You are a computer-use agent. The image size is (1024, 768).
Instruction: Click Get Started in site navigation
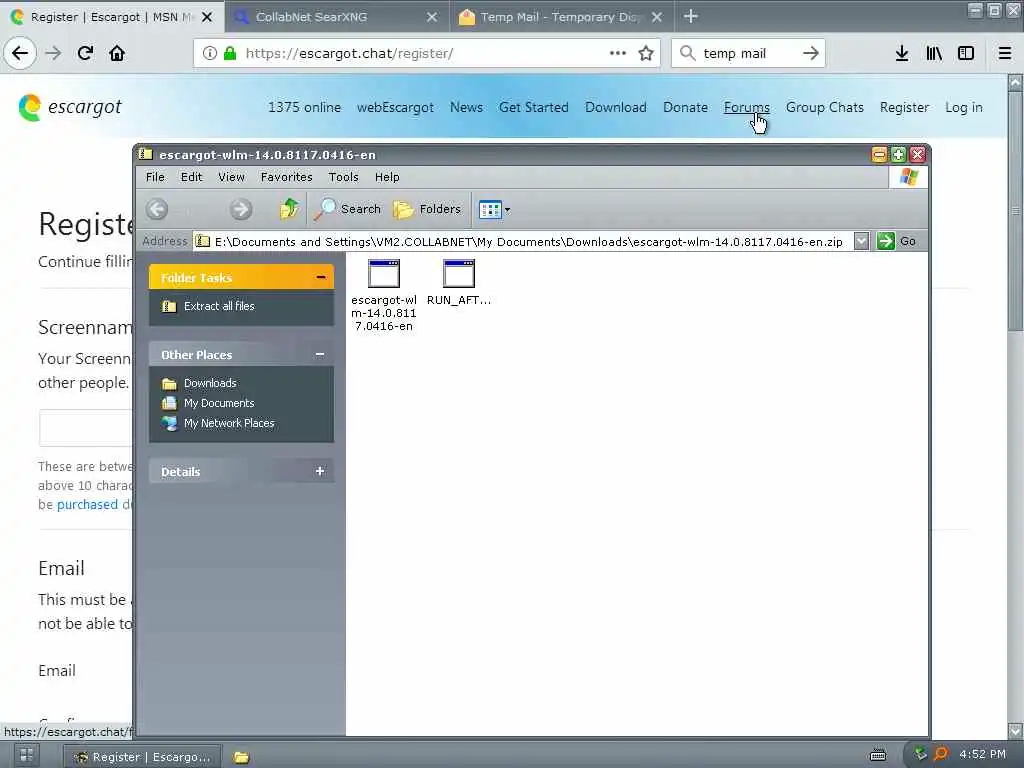coord(534,107)
